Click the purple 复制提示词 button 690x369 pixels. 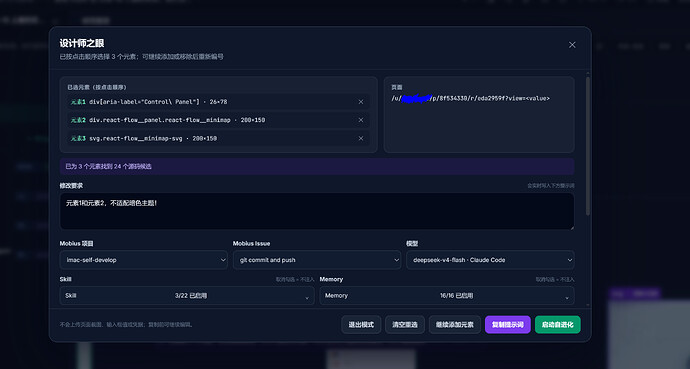click(x=508, y=325)
